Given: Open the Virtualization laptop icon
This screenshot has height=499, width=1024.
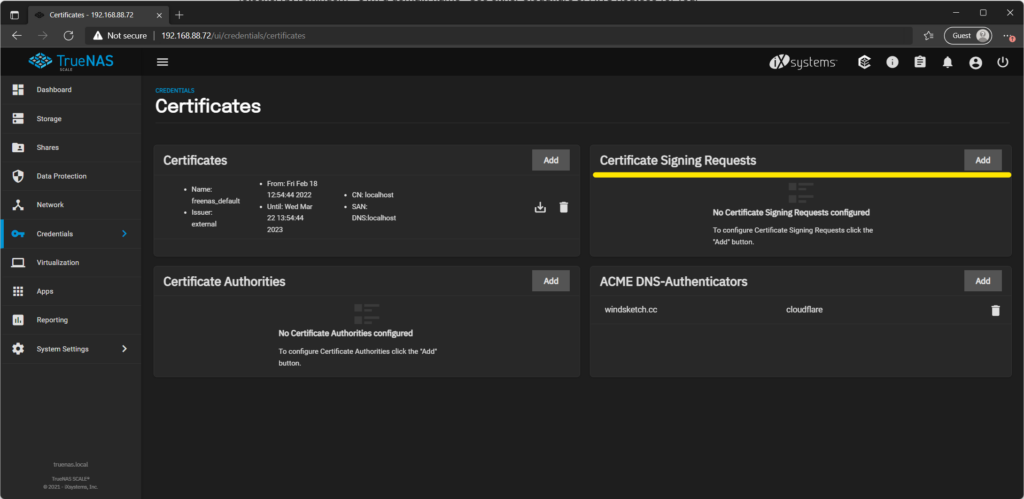Looking at the screenshot, I should (18, 263).
